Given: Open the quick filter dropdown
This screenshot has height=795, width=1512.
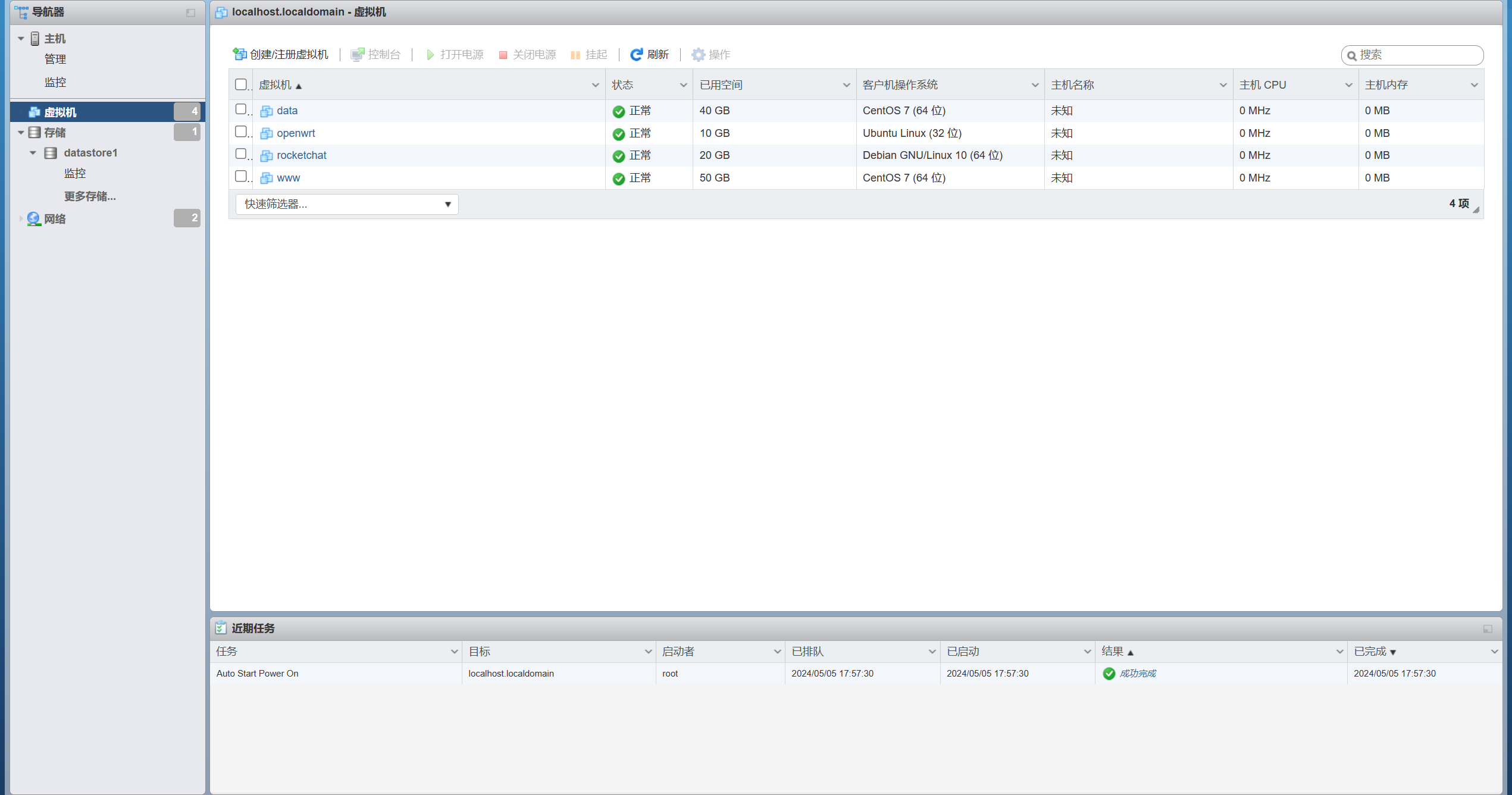Looking at the screenshot, I should (x=347, y=204).
